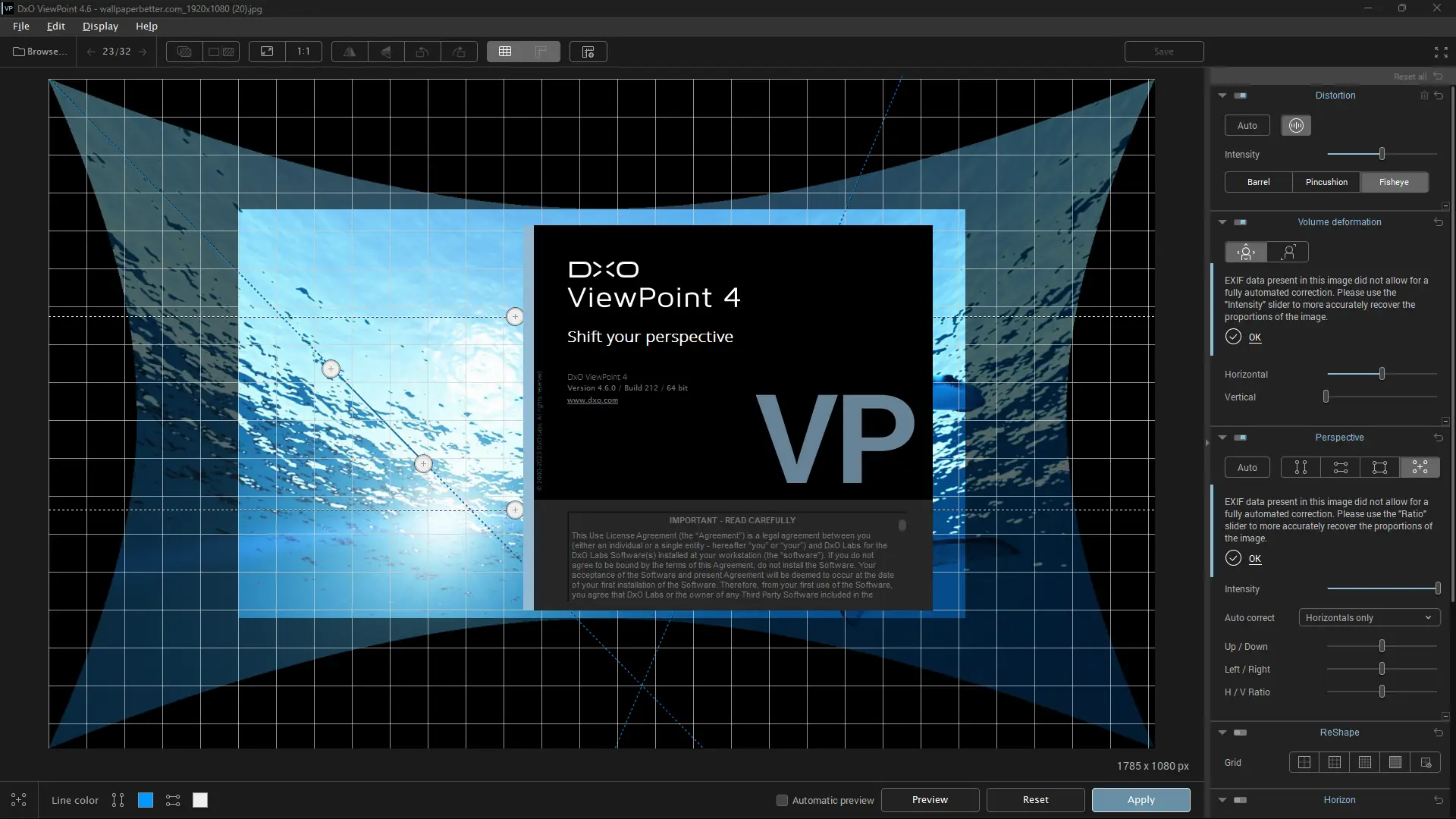Select the rectangle perspective tool
Image resolution: width=1456 pixels, height=819 pixels.
1380,467
